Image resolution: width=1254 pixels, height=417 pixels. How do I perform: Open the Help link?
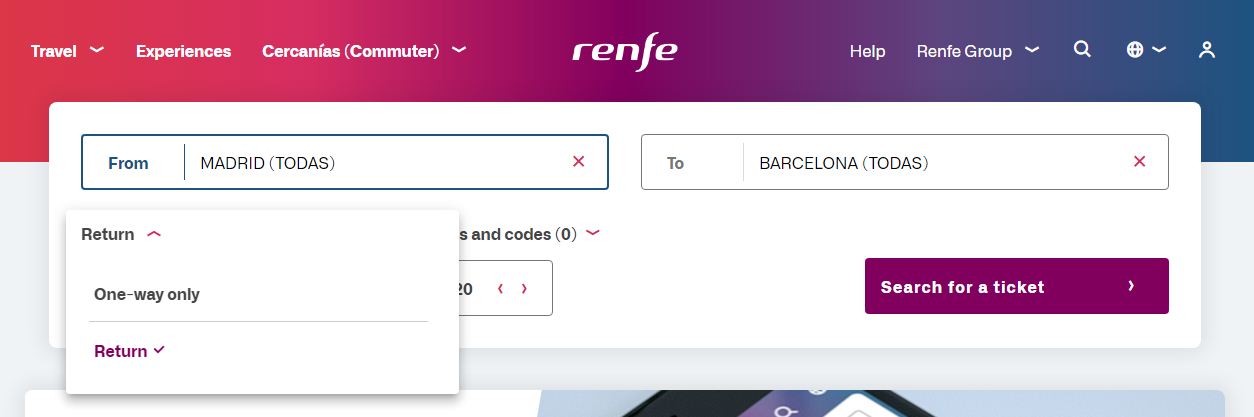tap(867, 51)
